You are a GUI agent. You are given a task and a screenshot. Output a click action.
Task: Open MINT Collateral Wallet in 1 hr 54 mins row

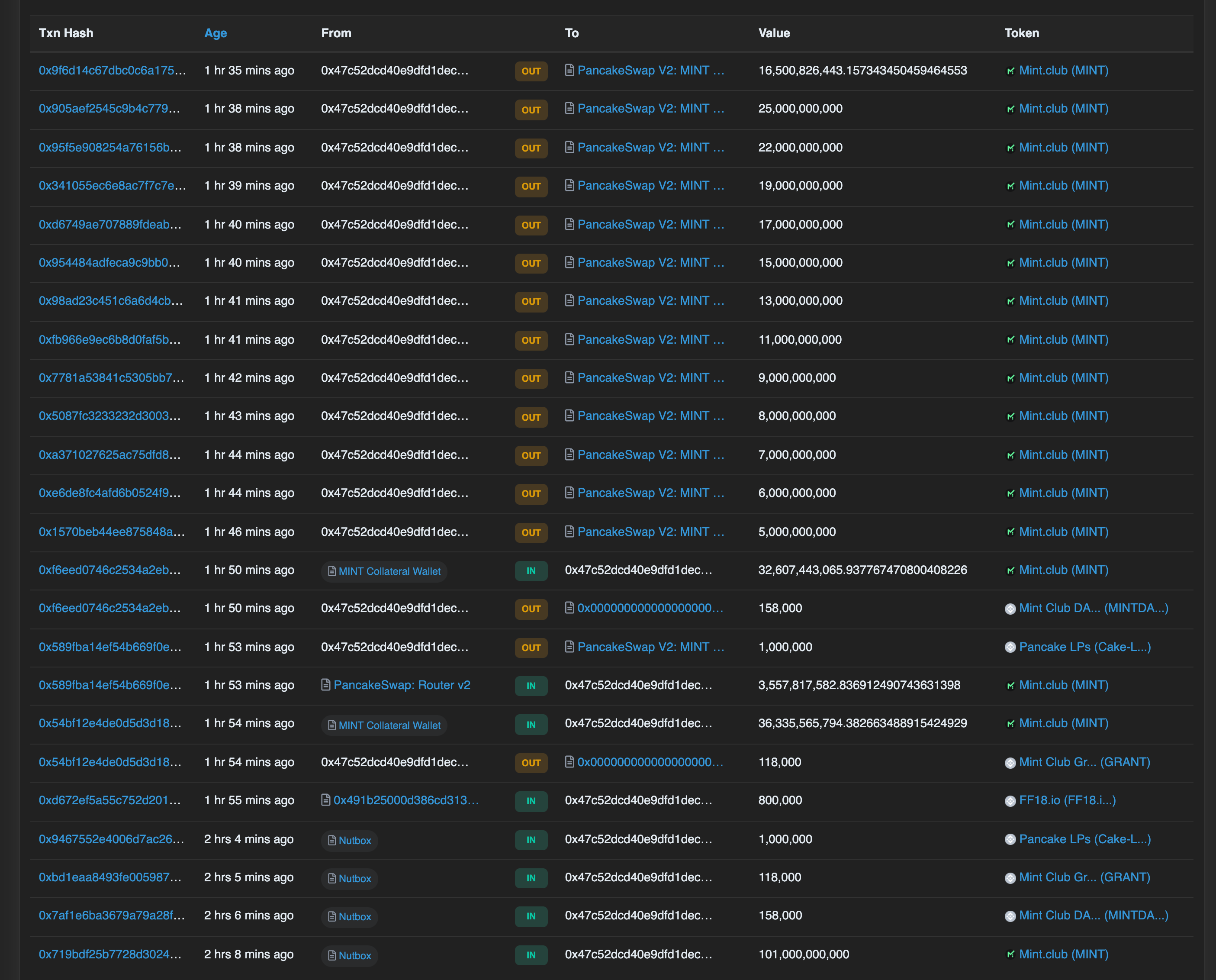pyautogui.click(x=389, y=725)
